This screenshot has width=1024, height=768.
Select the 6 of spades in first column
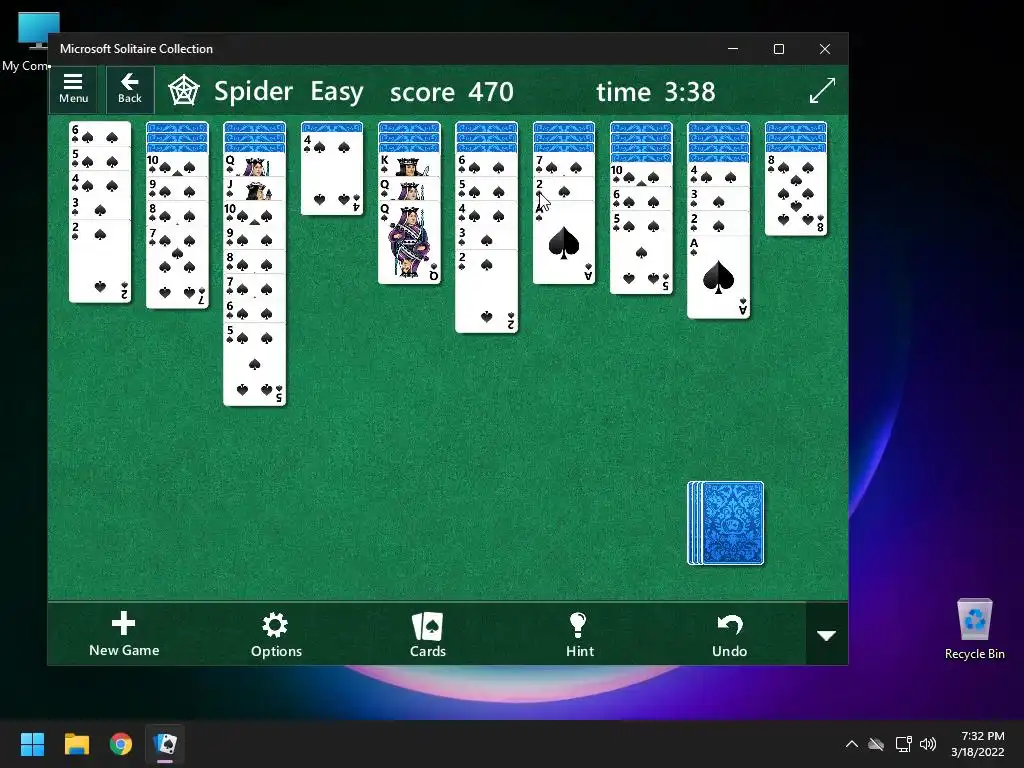tap(100, 134)
